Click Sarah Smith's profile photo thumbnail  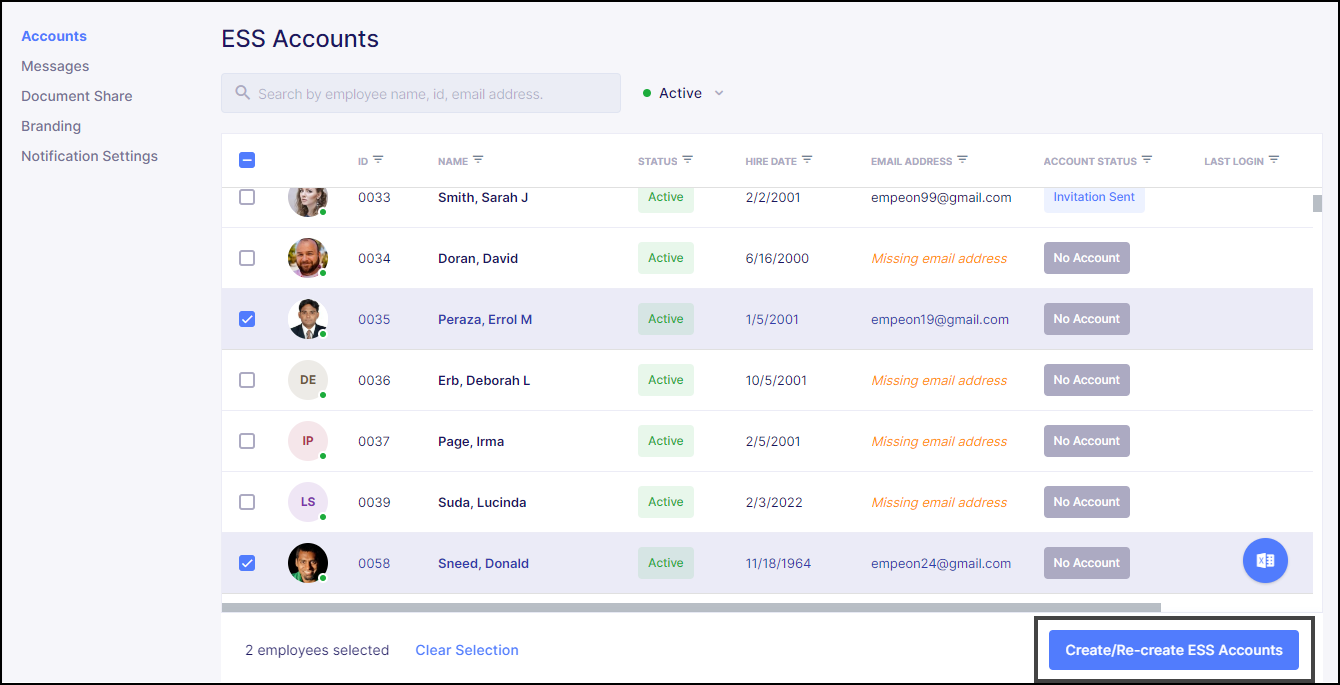point(307,197)
